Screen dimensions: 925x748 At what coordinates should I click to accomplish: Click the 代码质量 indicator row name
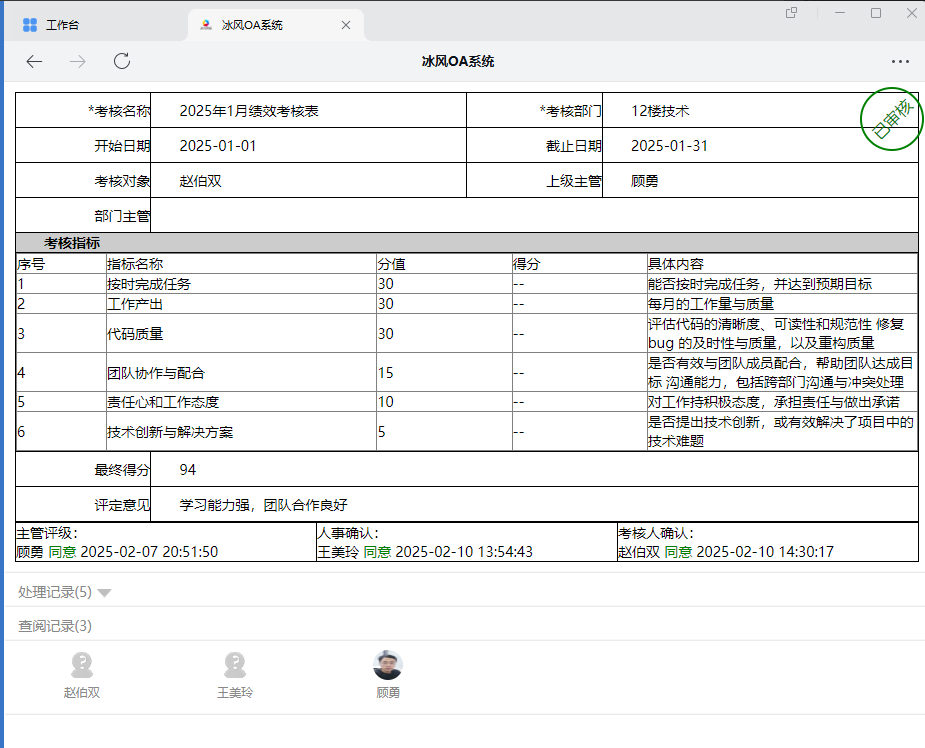pyautogui.click(x=135, y=334)
